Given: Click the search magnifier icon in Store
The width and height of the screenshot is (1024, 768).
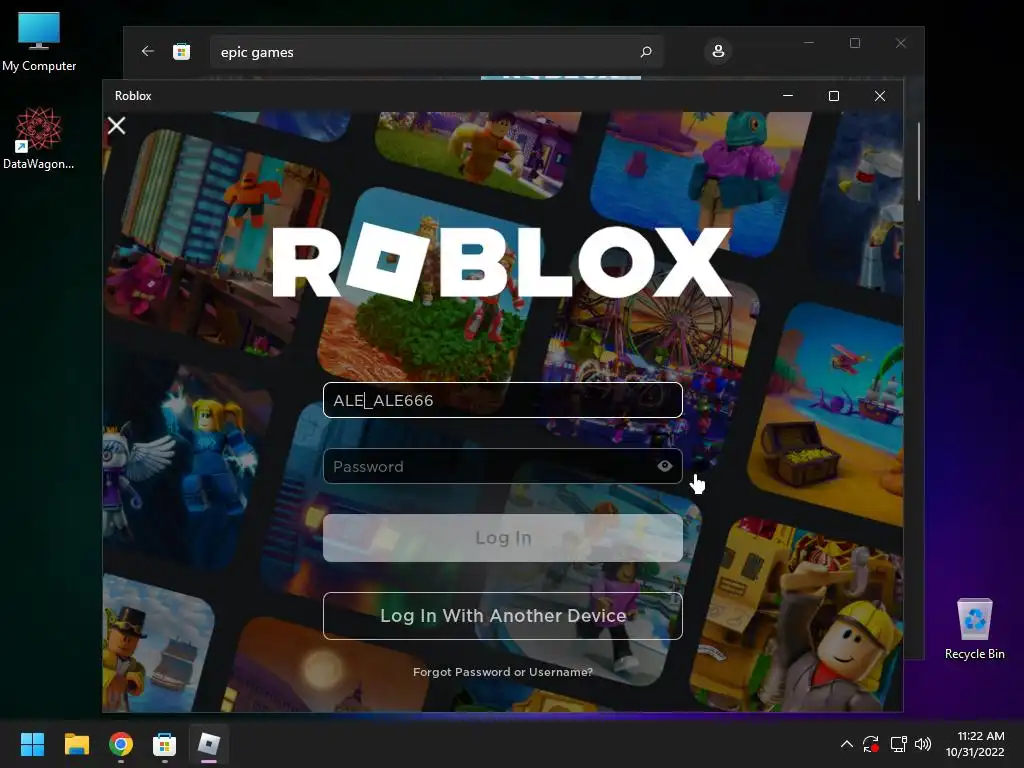Looking at the screenshot, I should click(646, 52).
